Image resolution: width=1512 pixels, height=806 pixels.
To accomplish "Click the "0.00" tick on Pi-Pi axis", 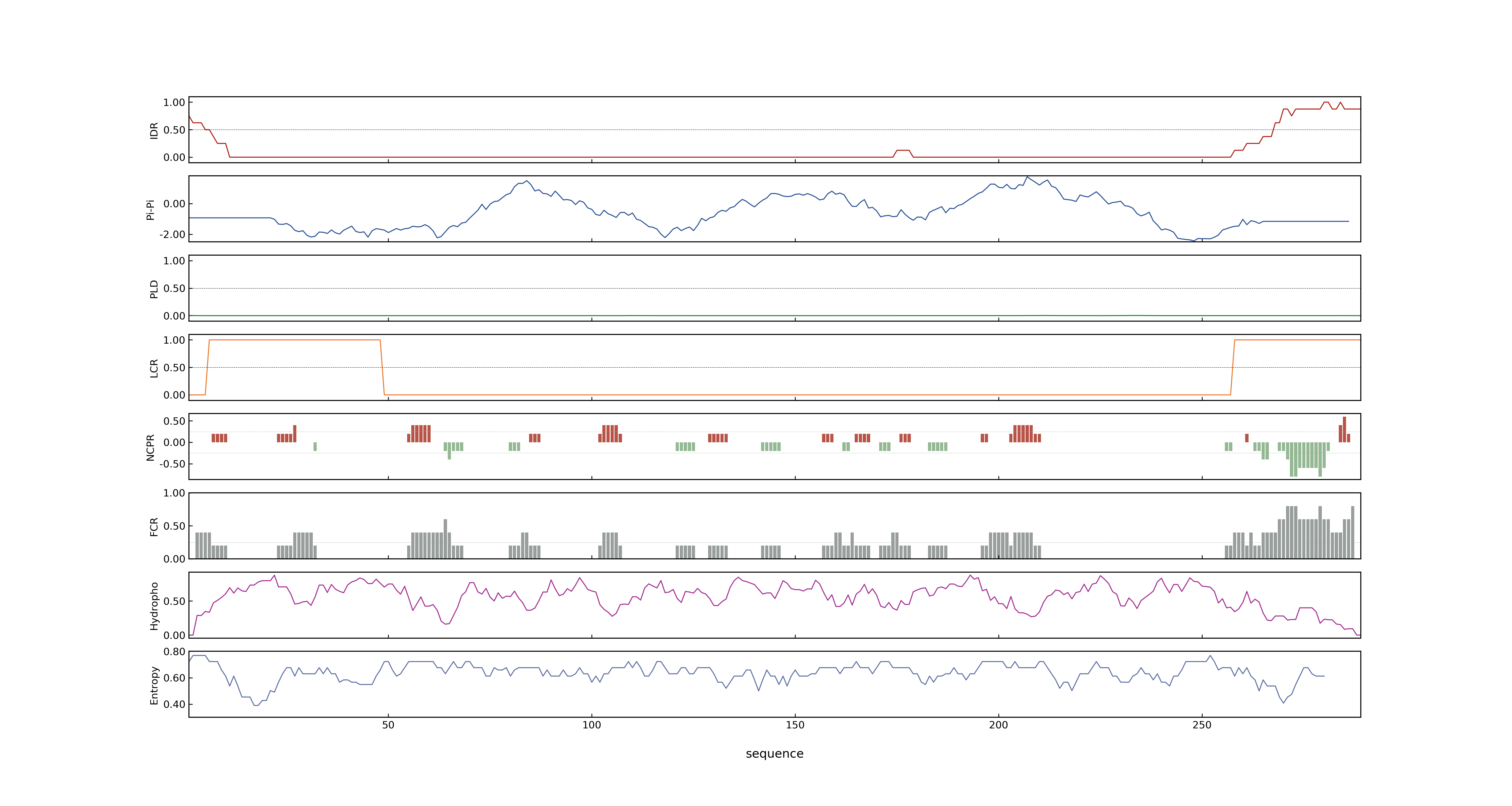I will pos(174,204).
